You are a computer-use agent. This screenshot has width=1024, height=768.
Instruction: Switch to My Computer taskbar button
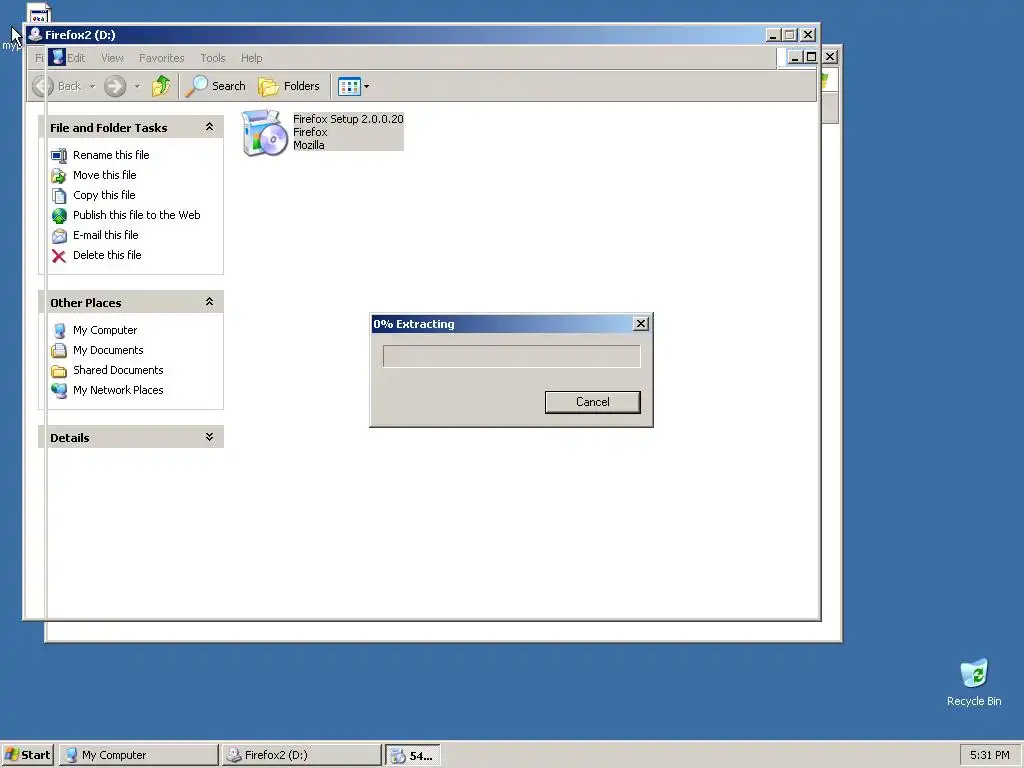click(138, 755)
